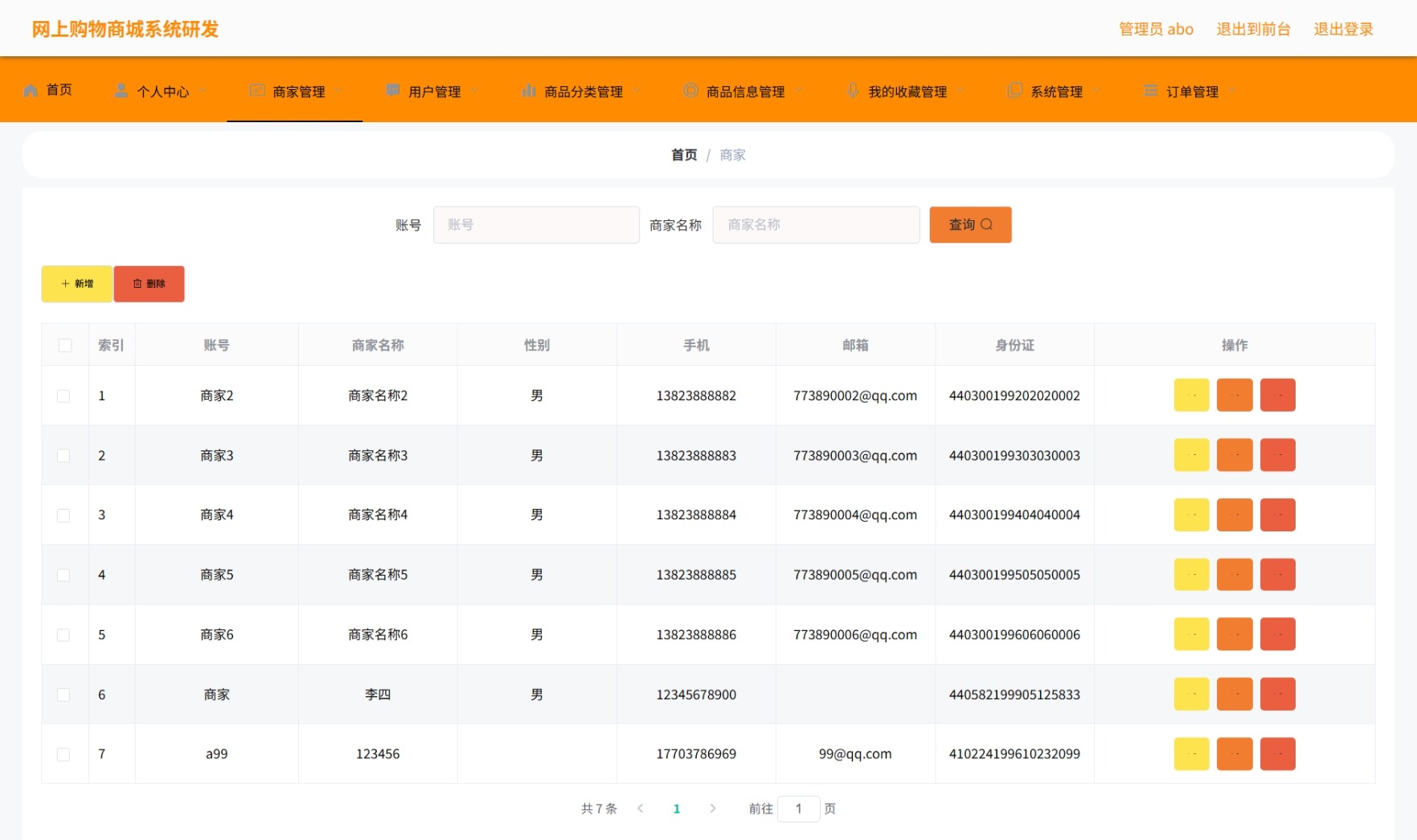
Task: Click the red action button for 商家2
Action: point(1277,395)
